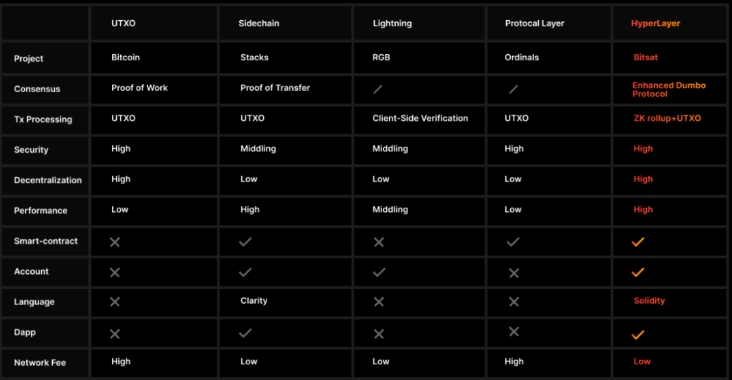The width and height of the screenshot is (732, 380).
Task: Click the Account X mark in Protocal Layer column
Action: click(514, 273)
